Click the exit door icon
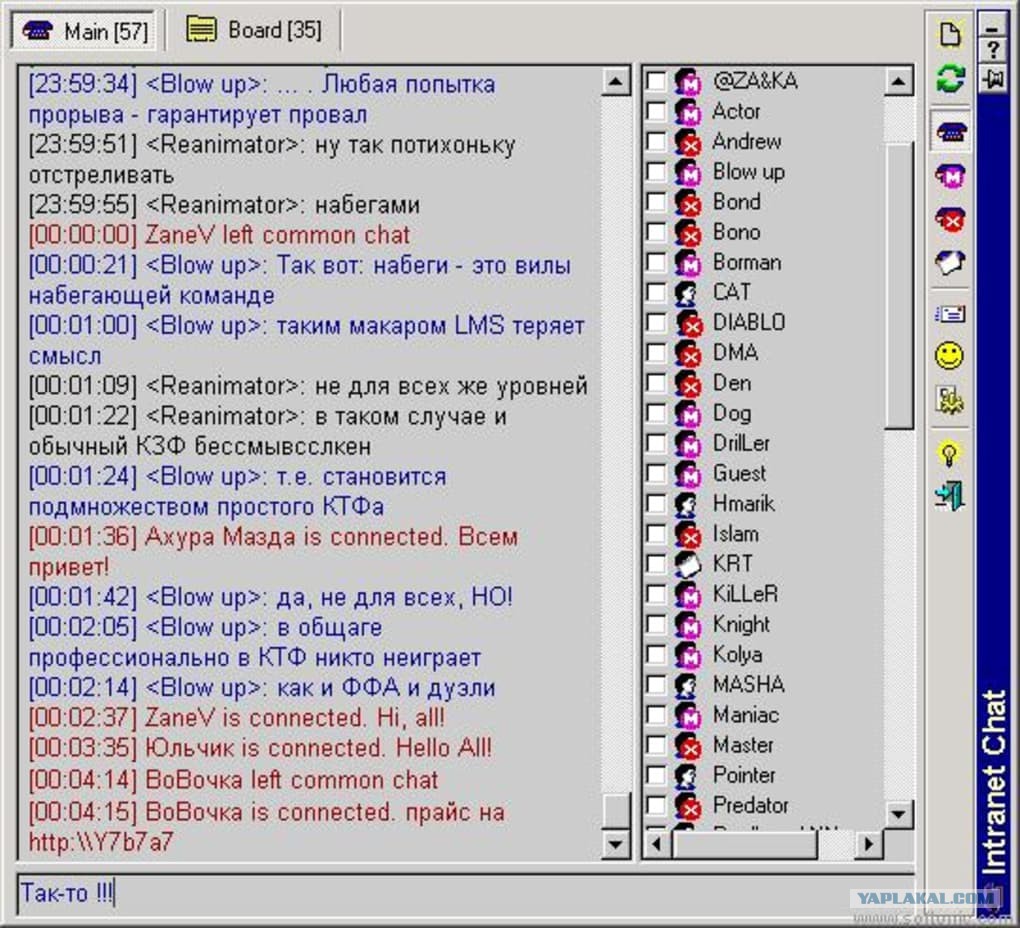1020x928 pixels. pos(950,496)
